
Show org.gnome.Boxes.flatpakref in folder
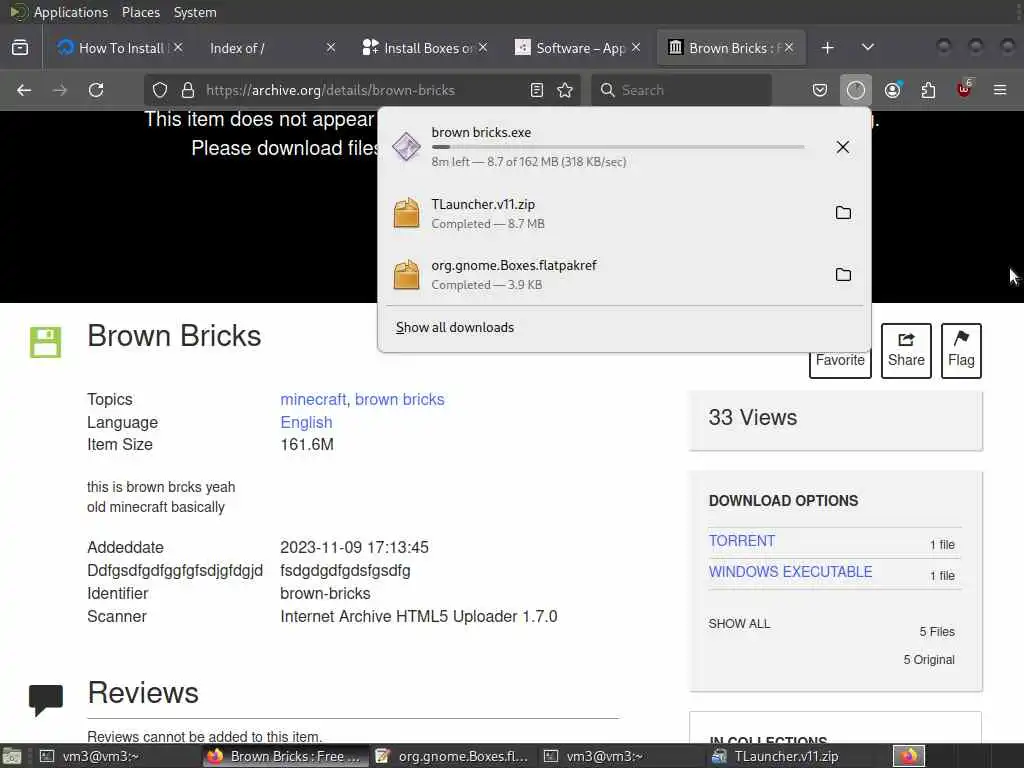pos(843,274)
